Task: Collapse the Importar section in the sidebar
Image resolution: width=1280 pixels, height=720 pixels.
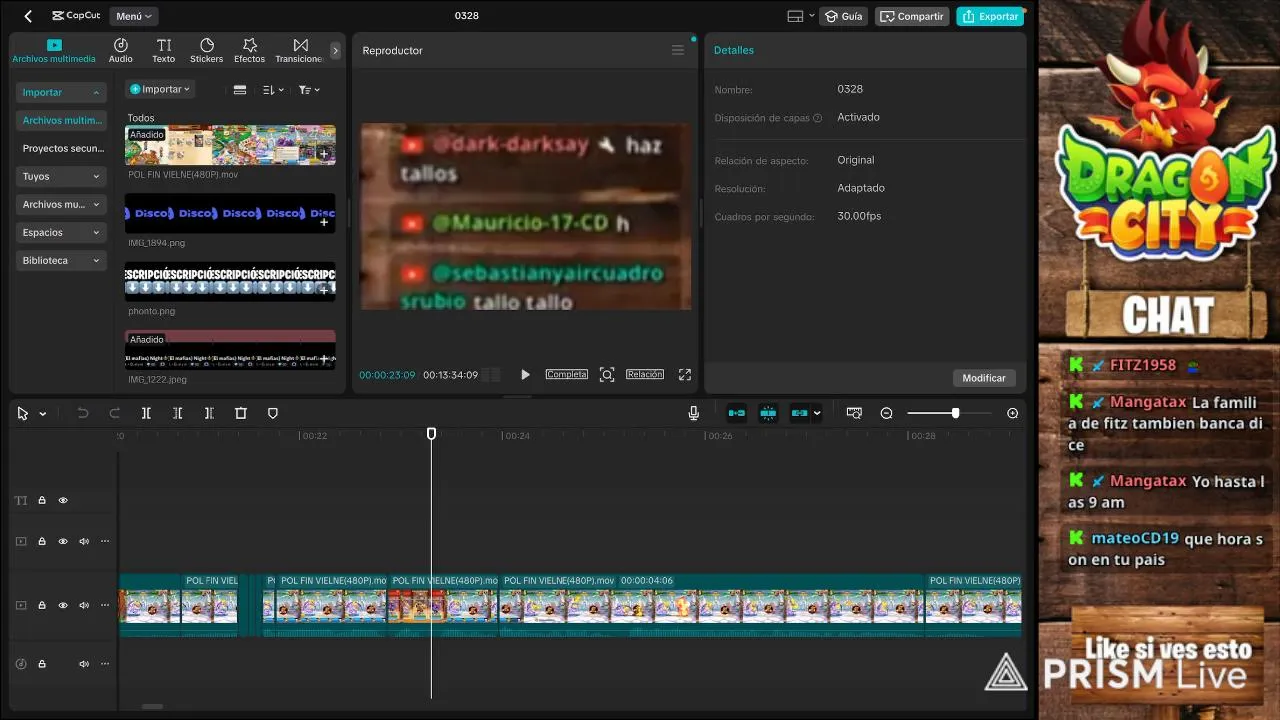Action: pos(61,92)
